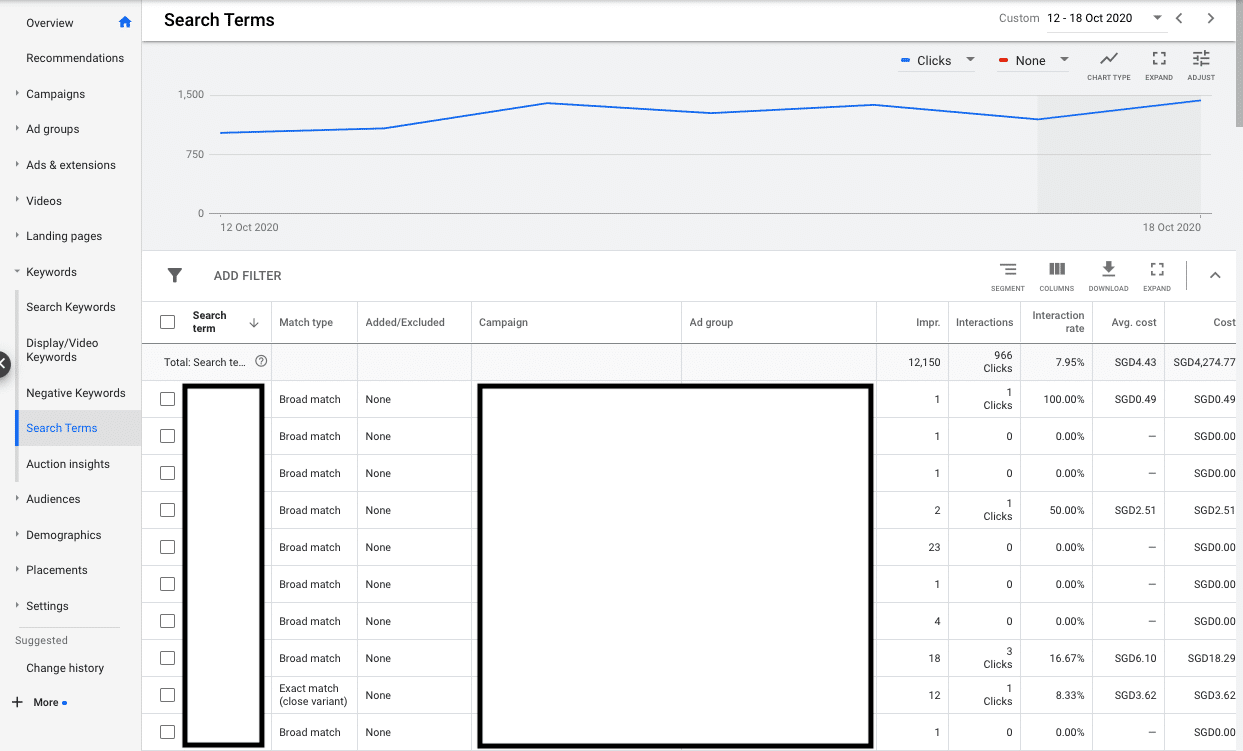Image resolution: width=1243 pixels, height=751 pixels.
Task: Open Display/Video Keywords page
Action: tap(62, 350)
